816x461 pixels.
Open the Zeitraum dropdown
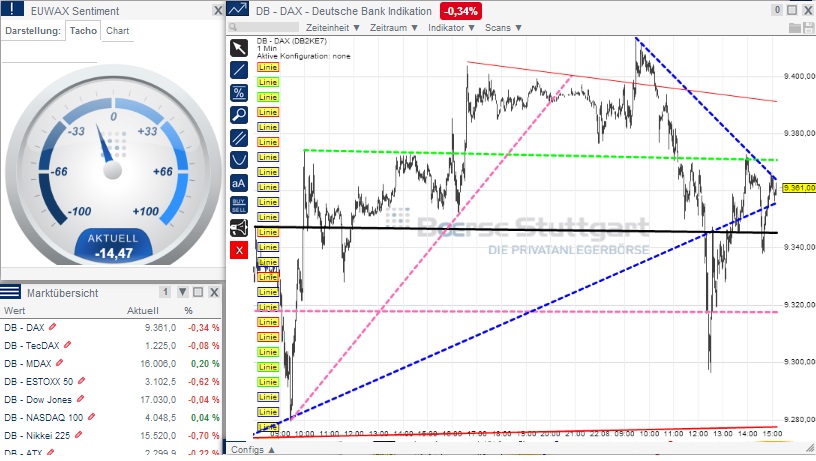tap(393, 28)
